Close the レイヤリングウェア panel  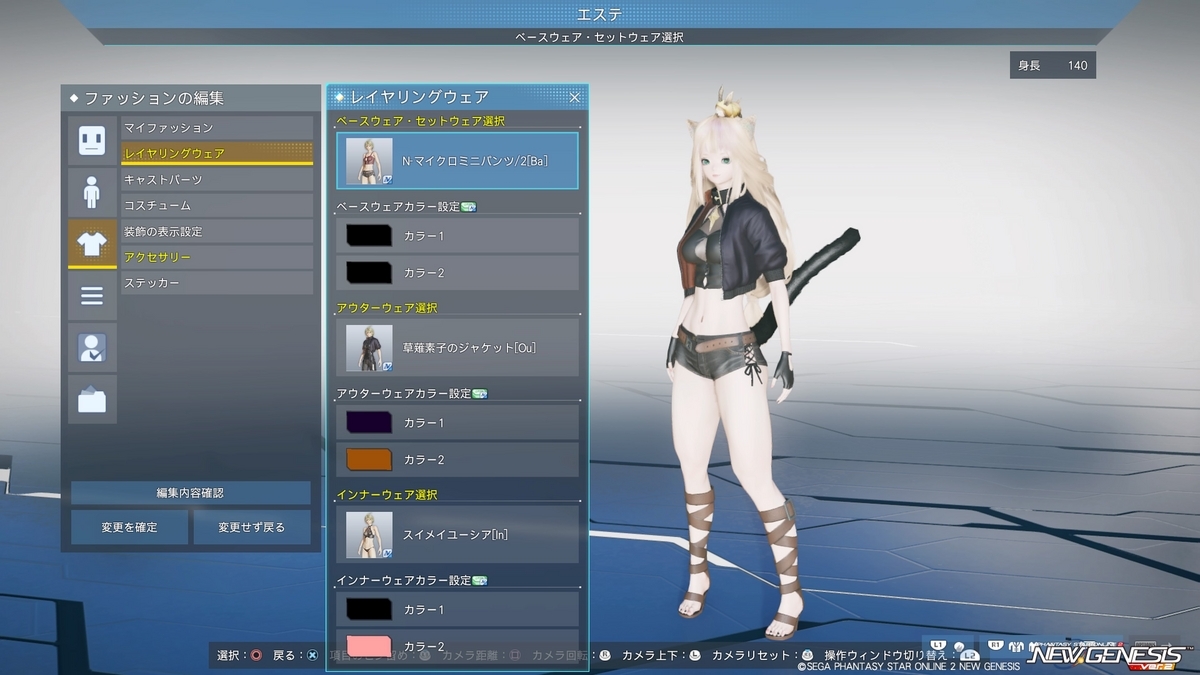click(x=575, y=97)
